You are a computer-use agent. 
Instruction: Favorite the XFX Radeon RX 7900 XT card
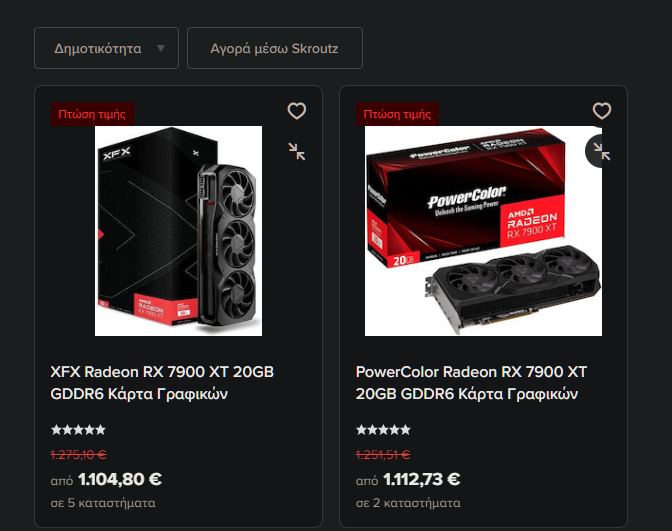297,111
